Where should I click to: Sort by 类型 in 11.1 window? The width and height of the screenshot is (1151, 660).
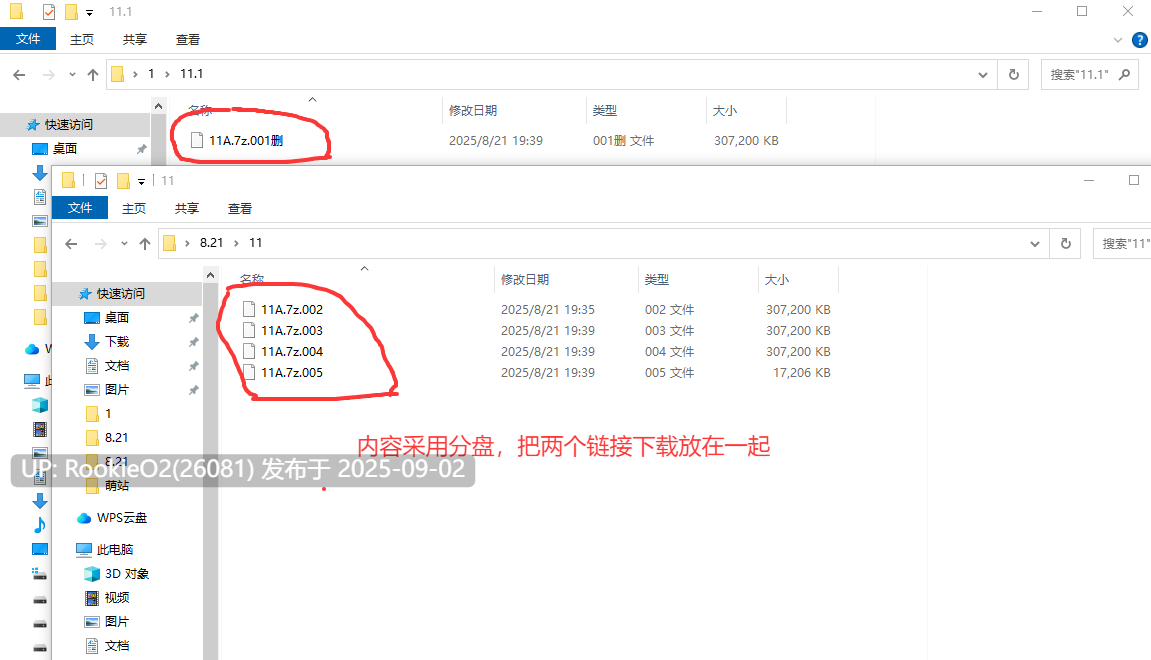pos(605,110)
